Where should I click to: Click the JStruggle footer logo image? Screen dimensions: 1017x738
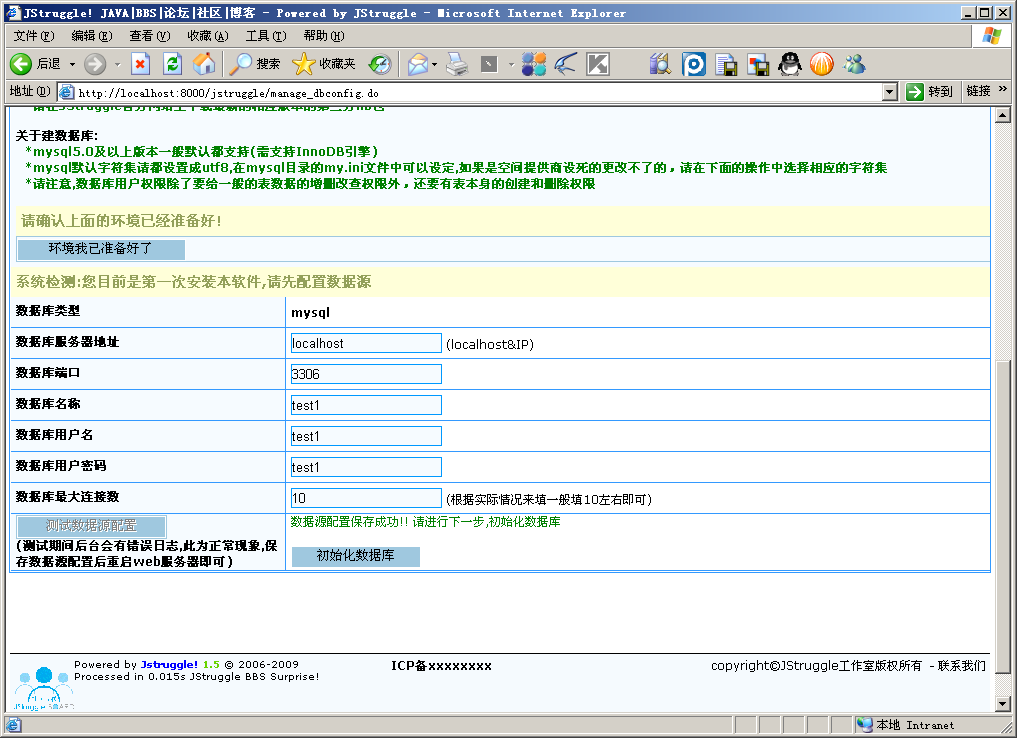pyautogui.click(x=43, y=688)
